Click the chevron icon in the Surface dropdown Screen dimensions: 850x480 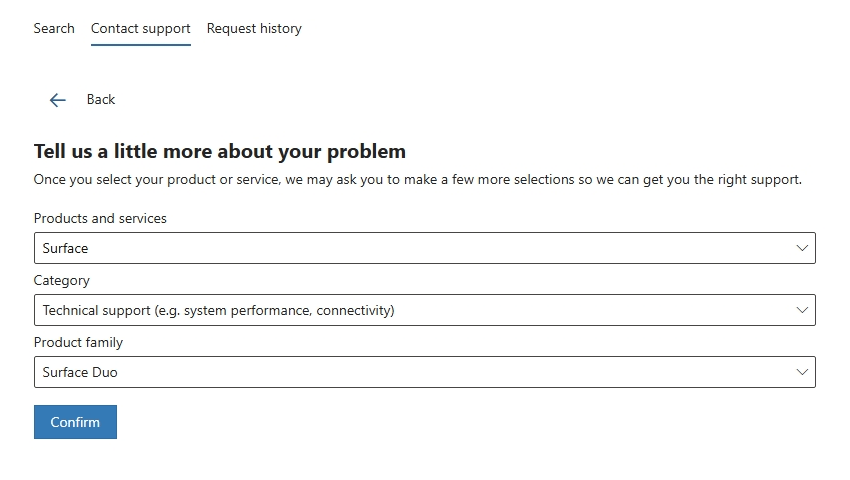click(802, 248)
